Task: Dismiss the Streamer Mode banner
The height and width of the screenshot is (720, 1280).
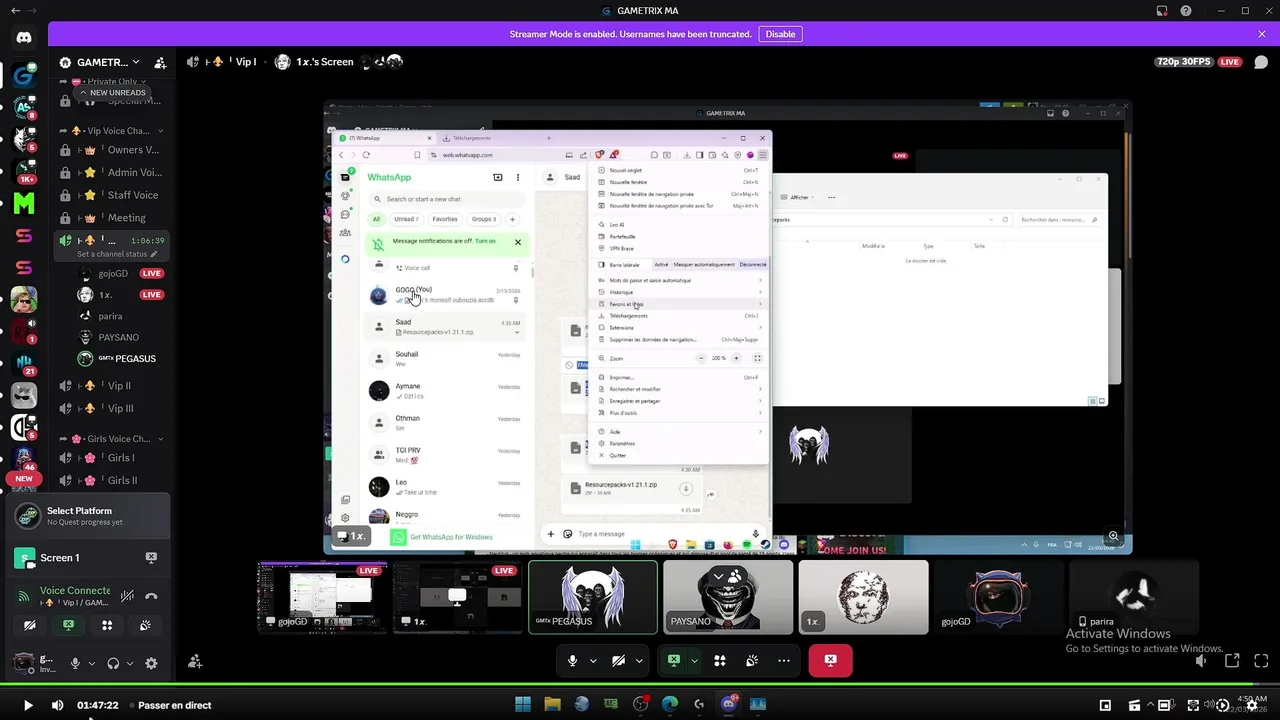Action: coord(1262,34)
